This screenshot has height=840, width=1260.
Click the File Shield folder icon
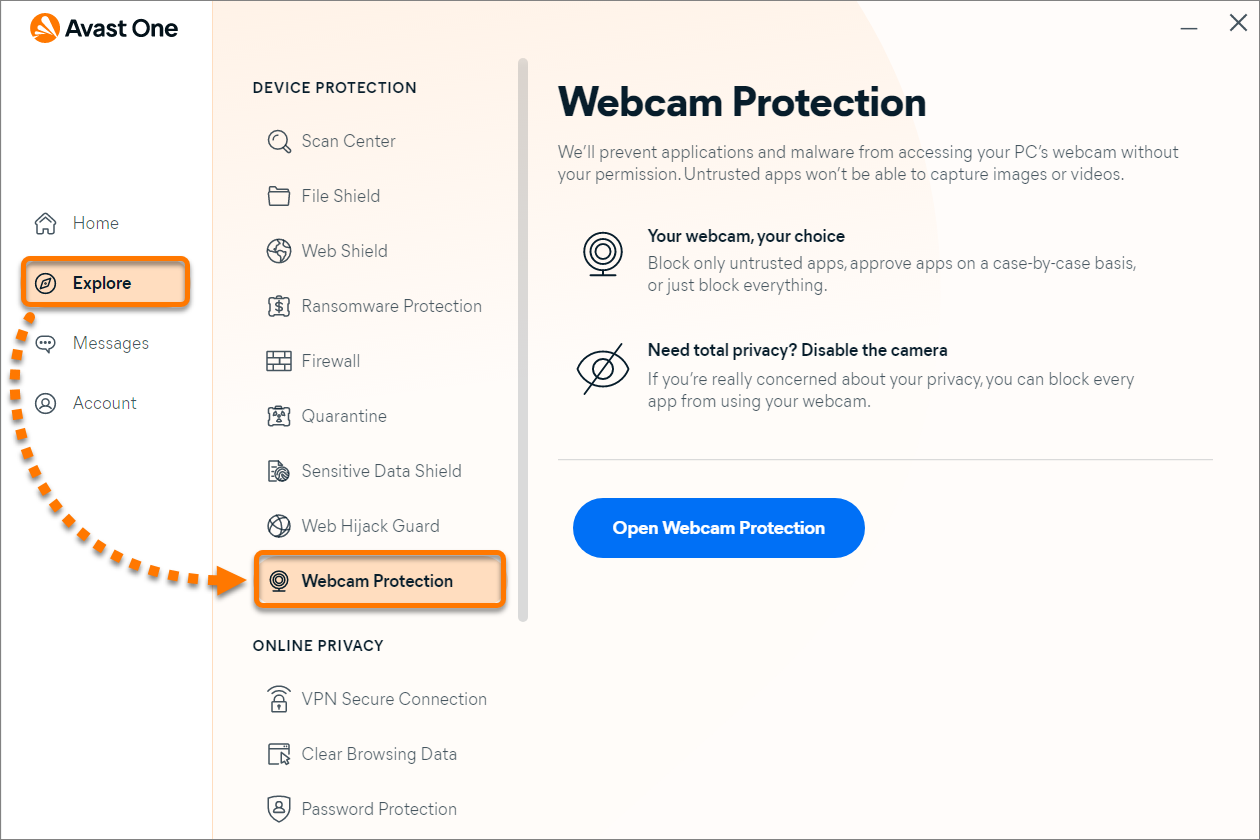(x=279, y=196)
